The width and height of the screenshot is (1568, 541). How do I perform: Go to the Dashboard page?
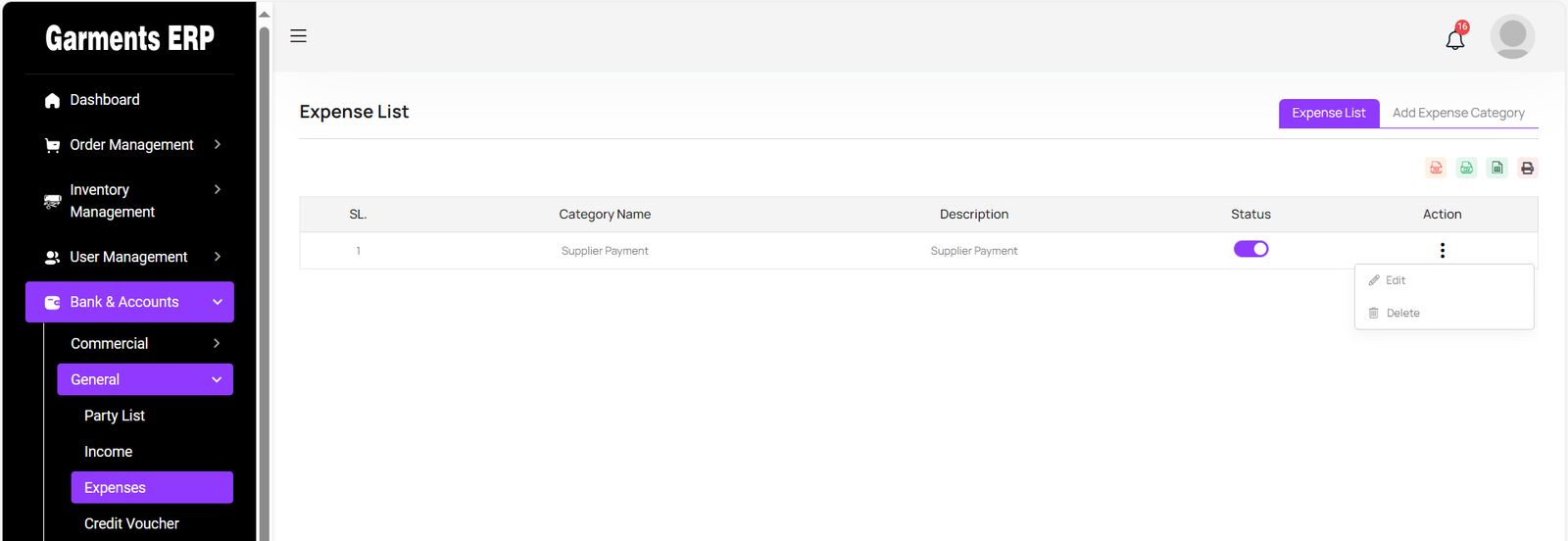(x=105, y=100)
